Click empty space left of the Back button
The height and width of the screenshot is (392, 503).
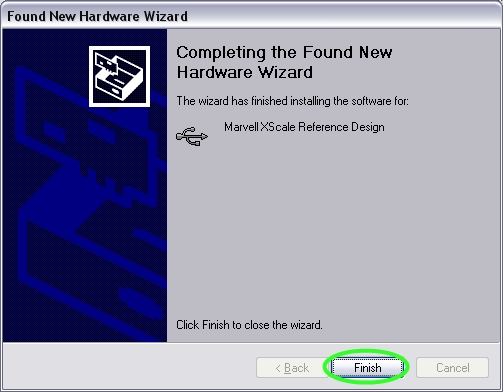129,367
